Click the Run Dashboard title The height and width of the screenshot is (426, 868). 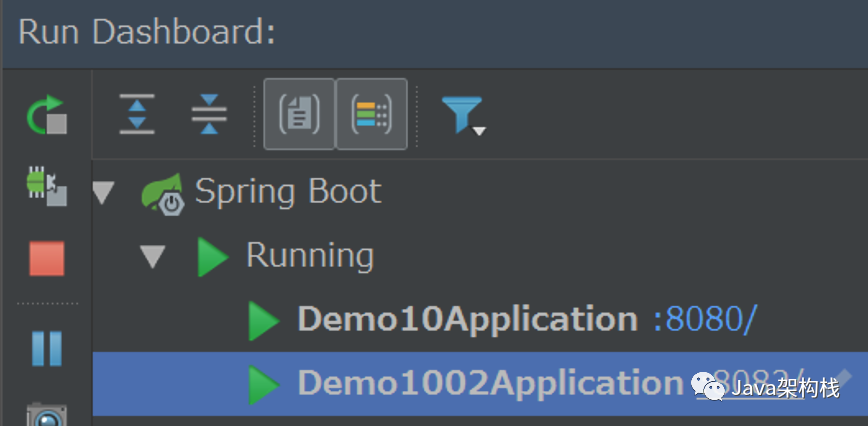tap(147, 33)
